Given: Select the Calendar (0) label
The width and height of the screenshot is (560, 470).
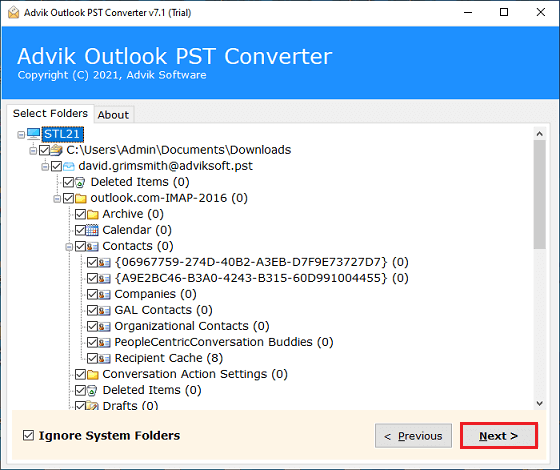Looking at the screenshot, I should (x=137, y=230).
